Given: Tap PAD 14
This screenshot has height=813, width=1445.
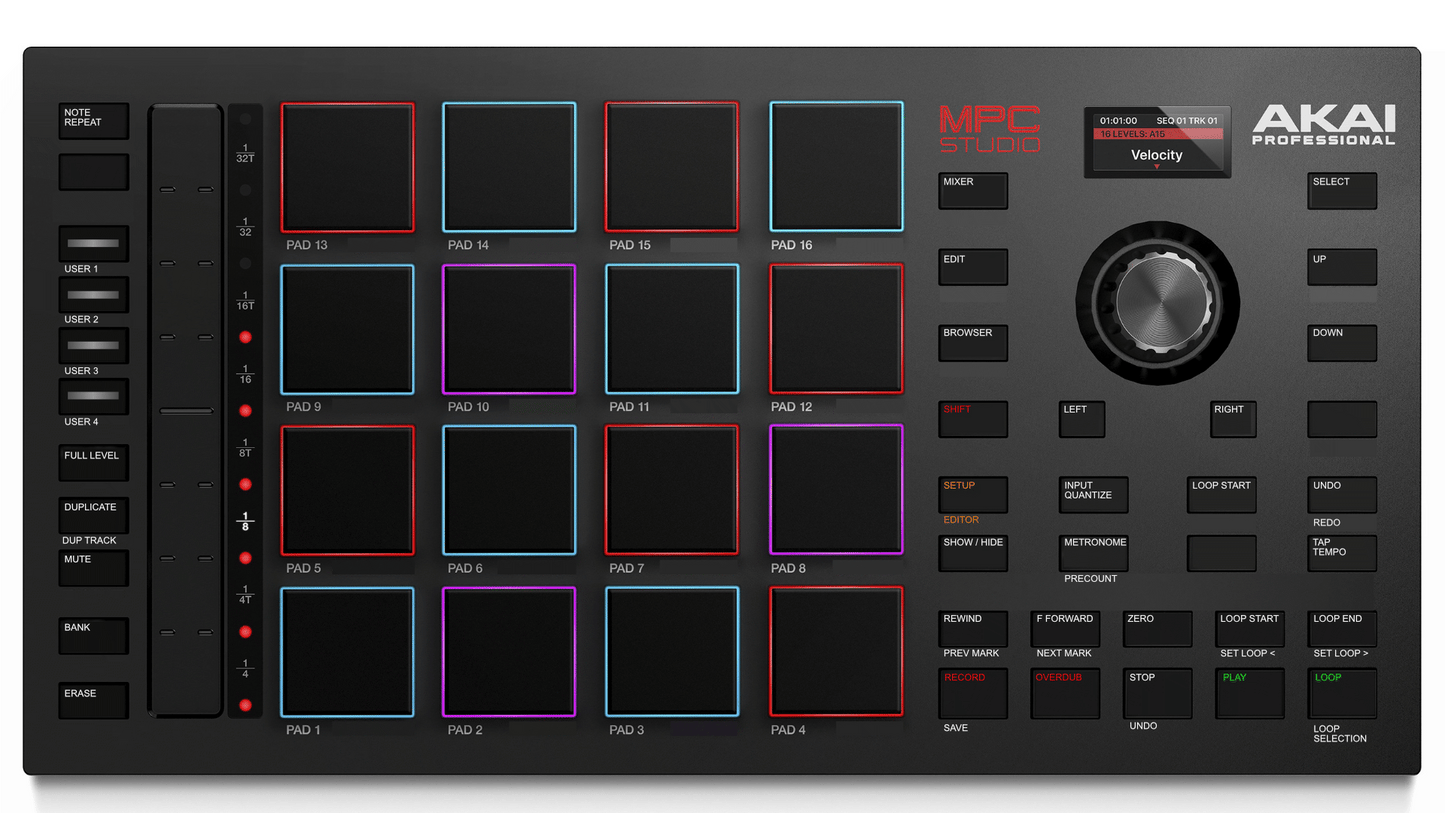Looking at the screenshot, I should [509, 167].
